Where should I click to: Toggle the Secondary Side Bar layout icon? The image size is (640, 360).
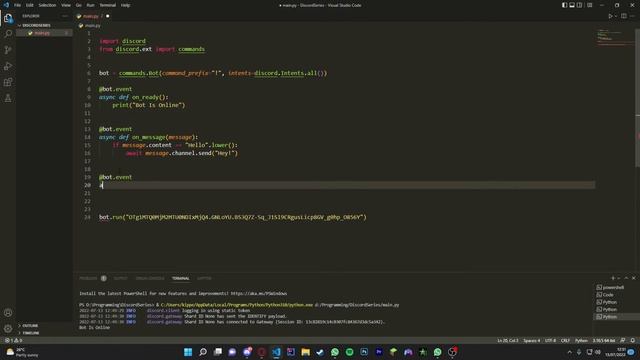click(579, 5)
